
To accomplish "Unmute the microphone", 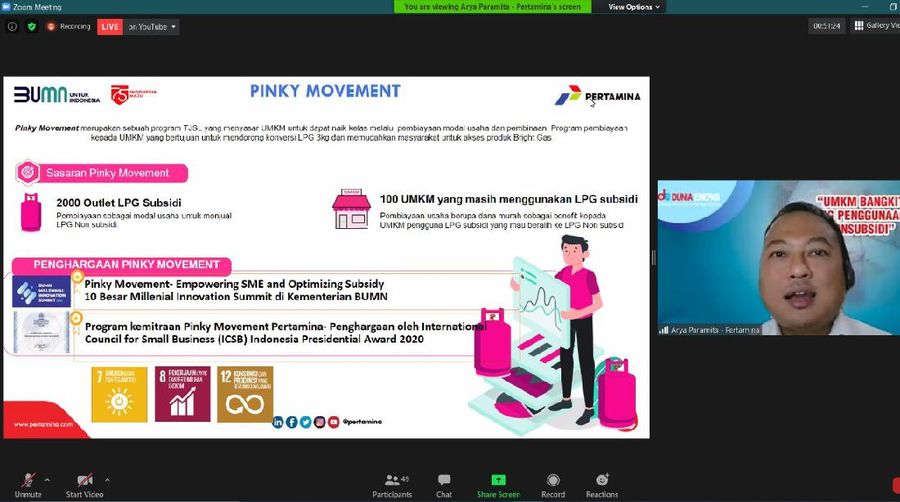I will tap(28, 483).
